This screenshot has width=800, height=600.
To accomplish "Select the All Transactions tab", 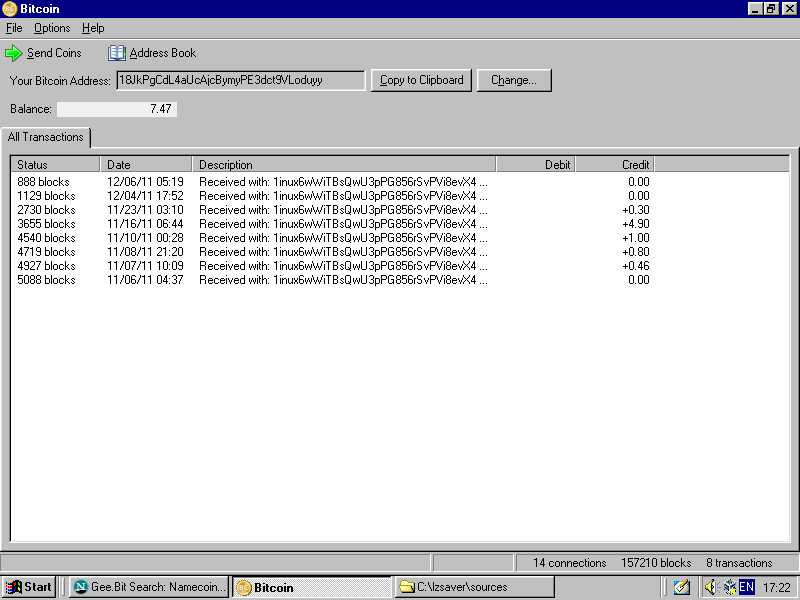I will coord(45,137).
